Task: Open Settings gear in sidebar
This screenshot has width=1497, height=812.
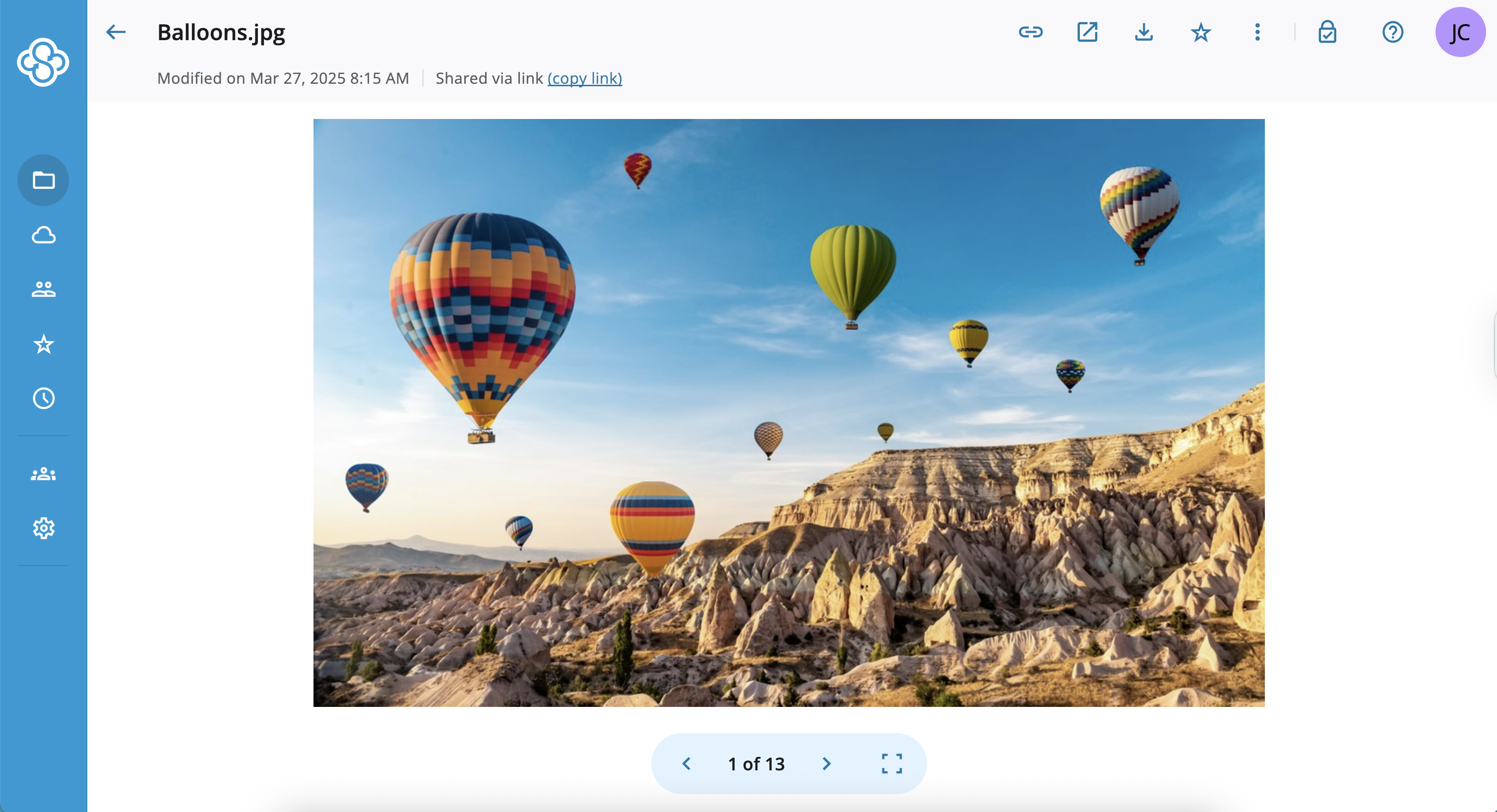Action: pyautogui.click(x=44, y=528)
